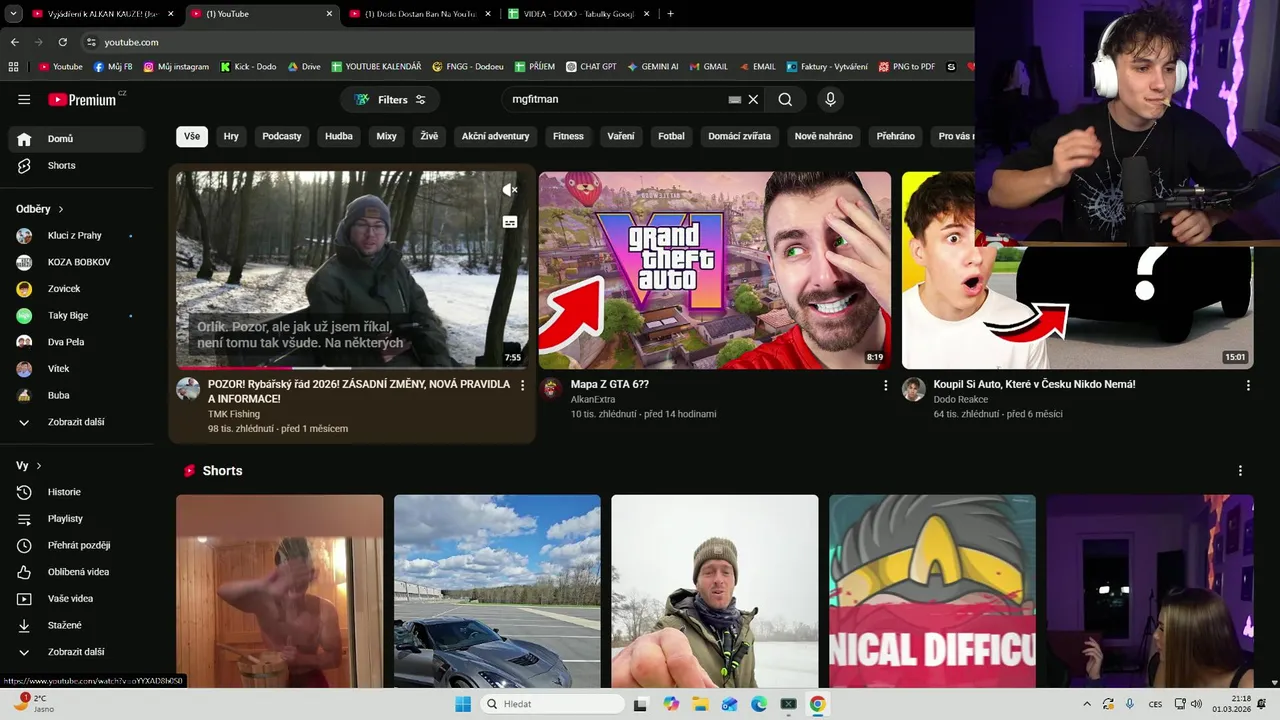
Task: Open the YOUTUBE KALENDÁŘ bookmark
Action: (376, 67)
